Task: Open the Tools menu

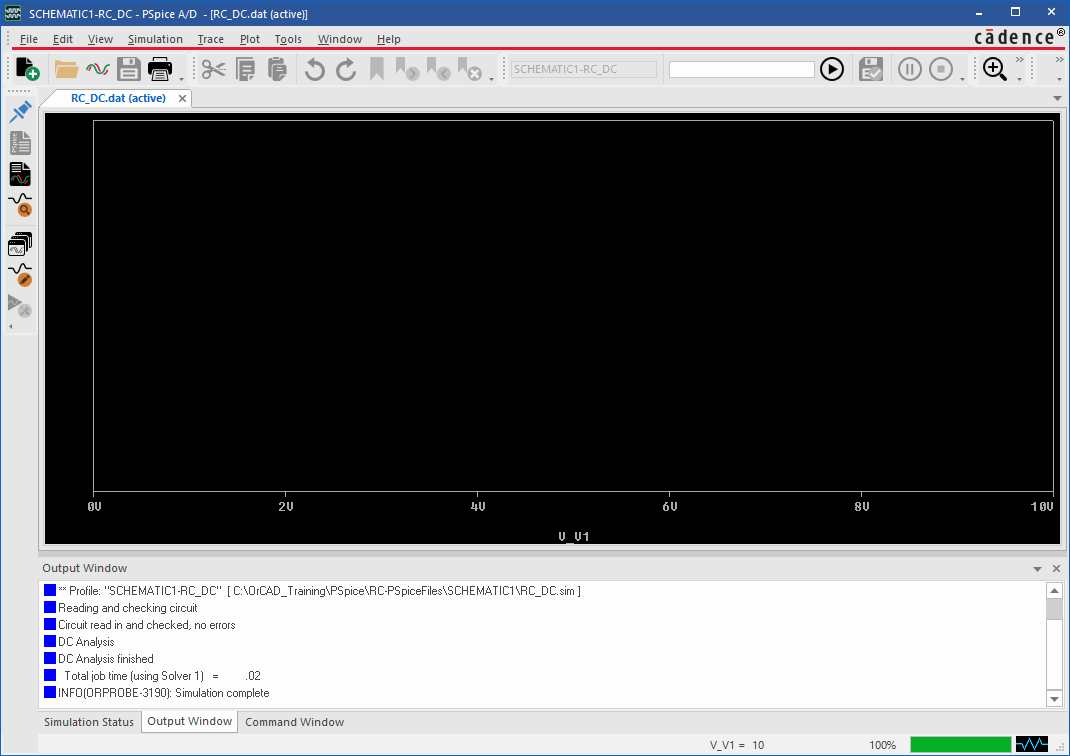Action: [288, 39]
